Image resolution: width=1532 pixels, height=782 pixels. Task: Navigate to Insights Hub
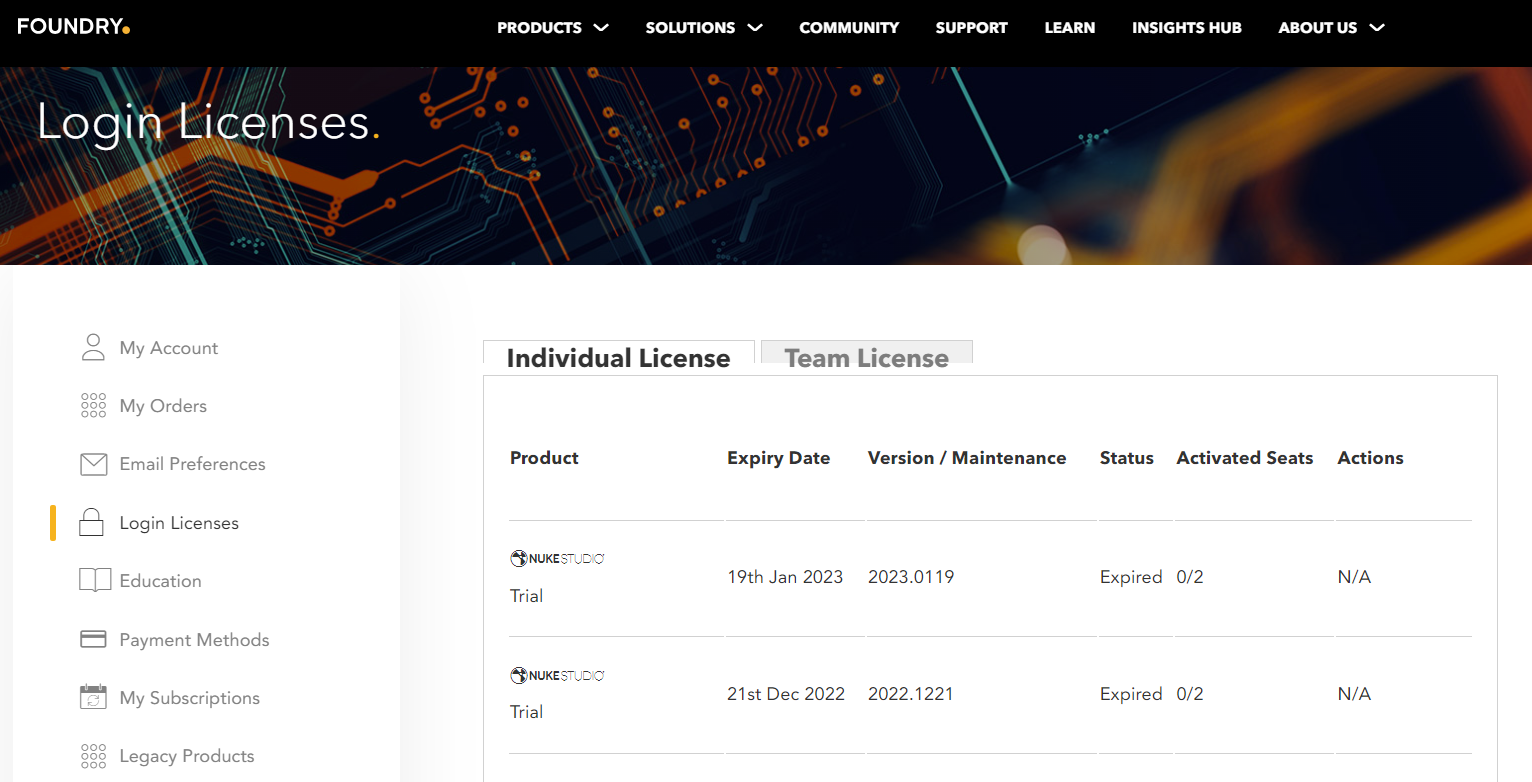pos(1187,28)
